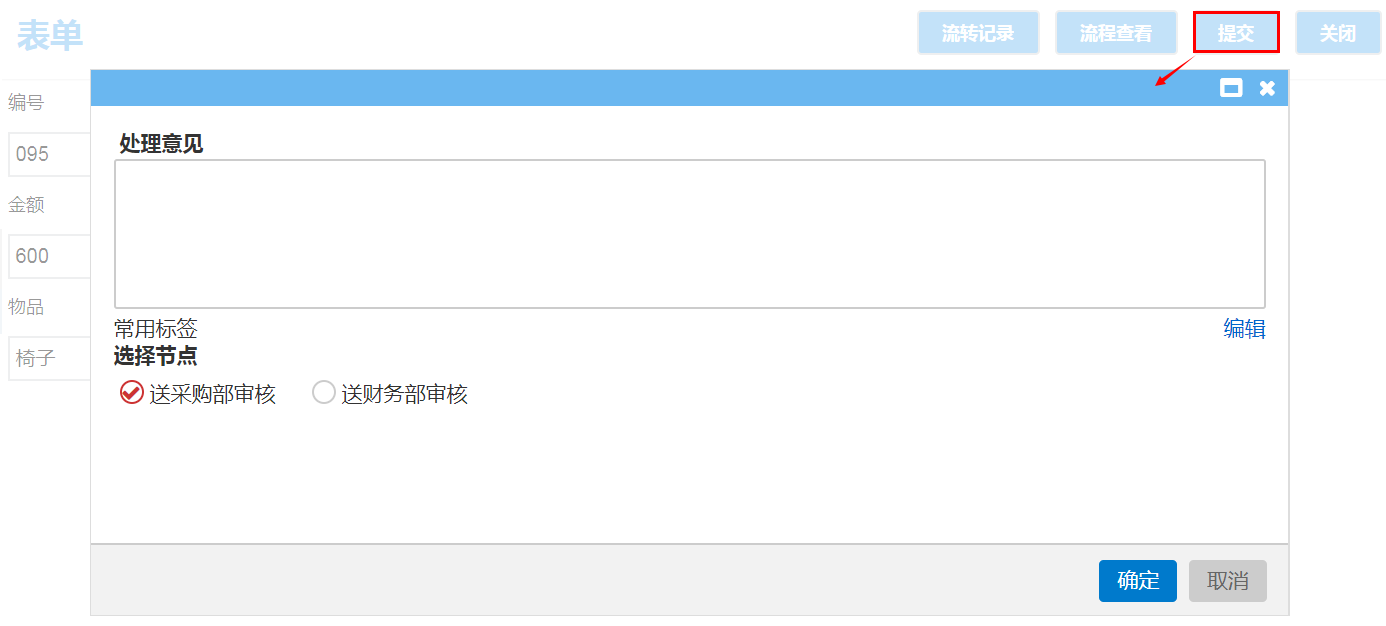Maximize the dialog using the window icon
Image resolution: width=1386 pixels, height=626 pixels.
(x=1231, y=88)
